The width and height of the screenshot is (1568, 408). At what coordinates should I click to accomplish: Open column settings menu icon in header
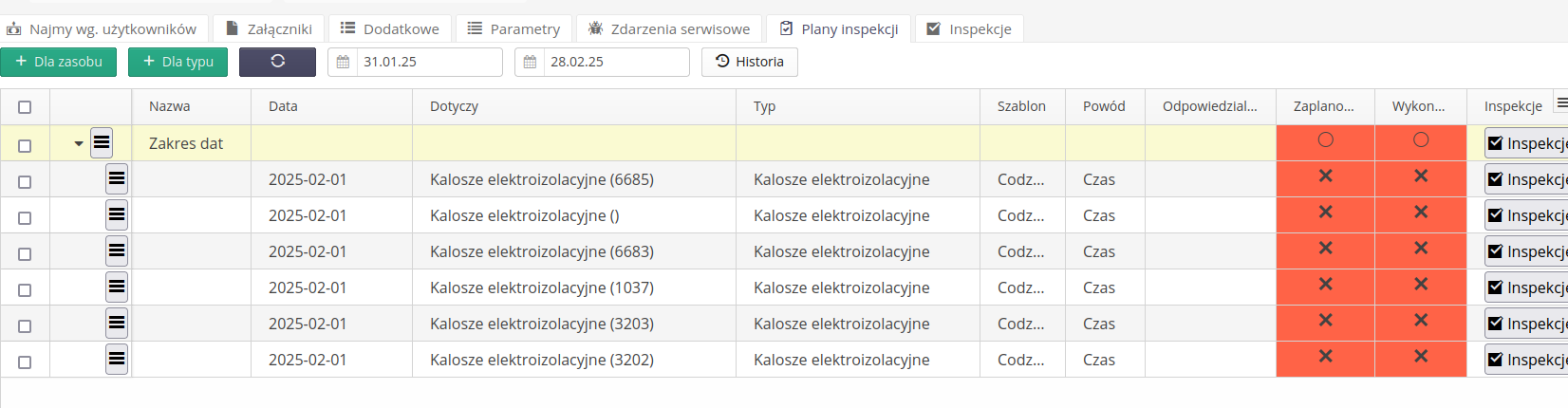1561,102
